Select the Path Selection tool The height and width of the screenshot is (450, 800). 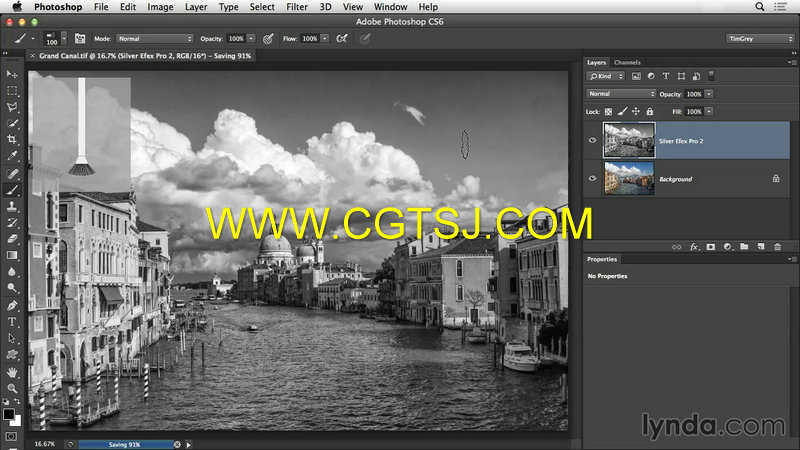tap(12, 338)
